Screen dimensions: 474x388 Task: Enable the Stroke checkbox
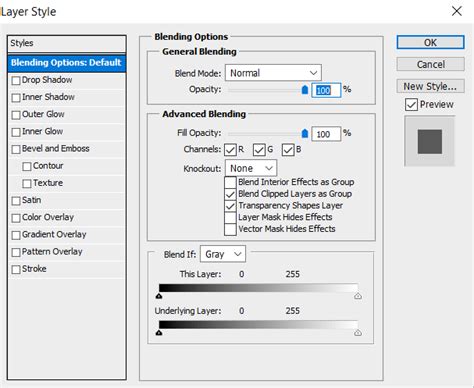(x=16, y=269)
